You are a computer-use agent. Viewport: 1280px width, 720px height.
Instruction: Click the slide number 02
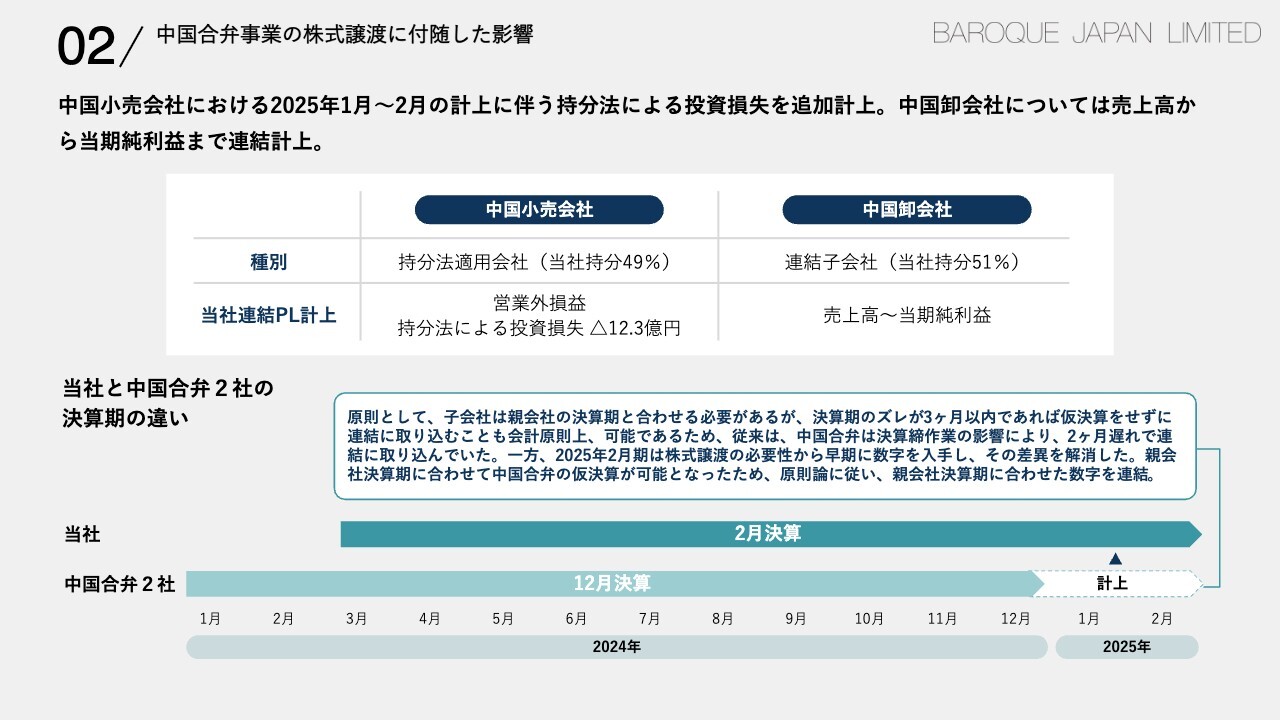tap(86, 46)
